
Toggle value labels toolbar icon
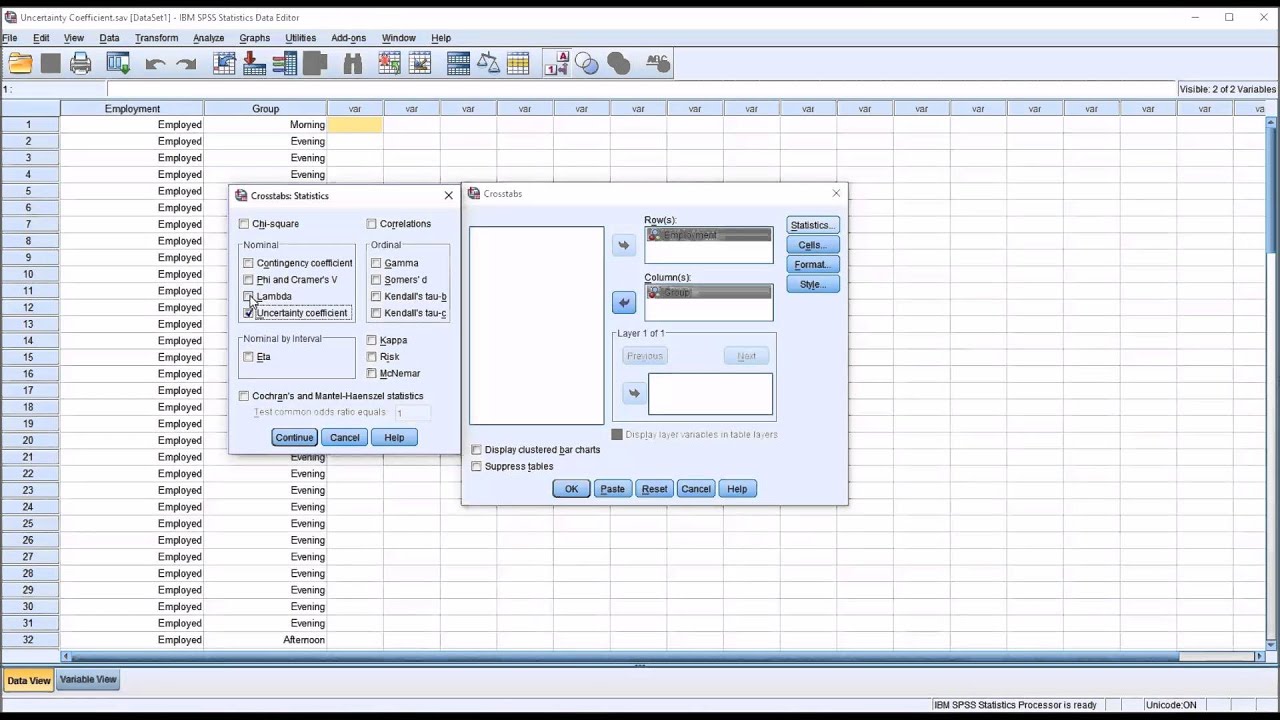tap(556, 64)
